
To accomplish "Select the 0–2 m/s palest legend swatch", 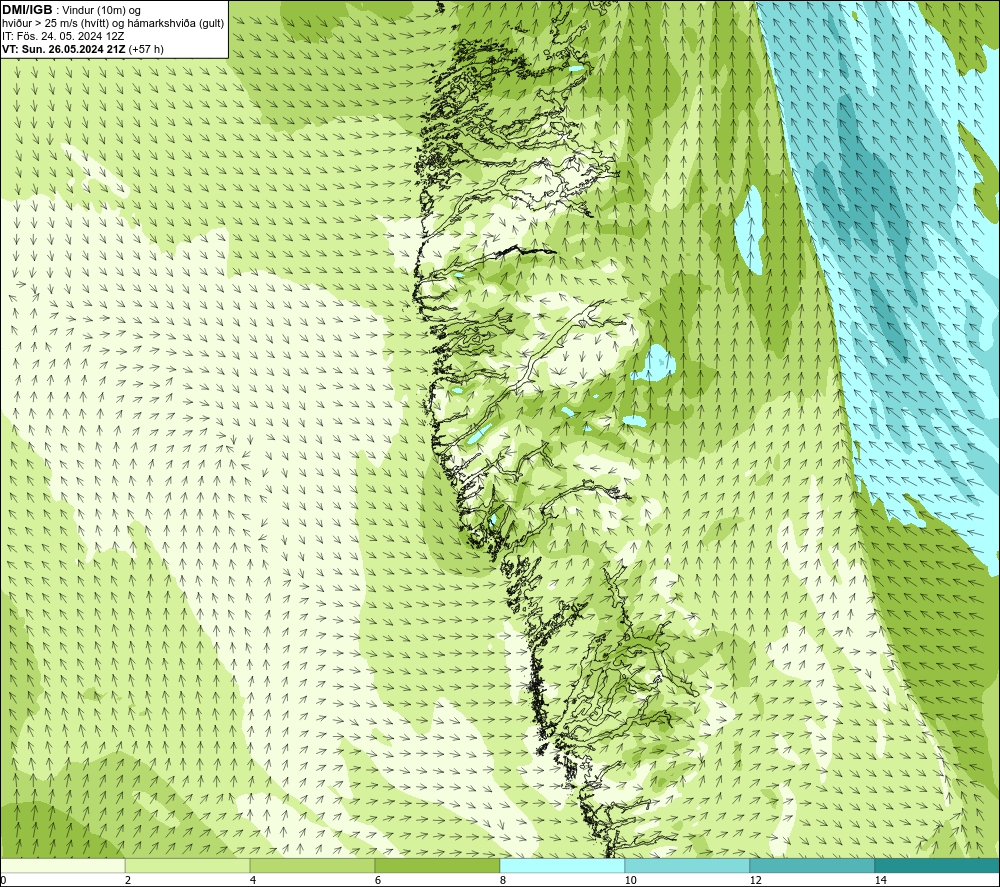I will pyautogui.click(x=62, y=865).
